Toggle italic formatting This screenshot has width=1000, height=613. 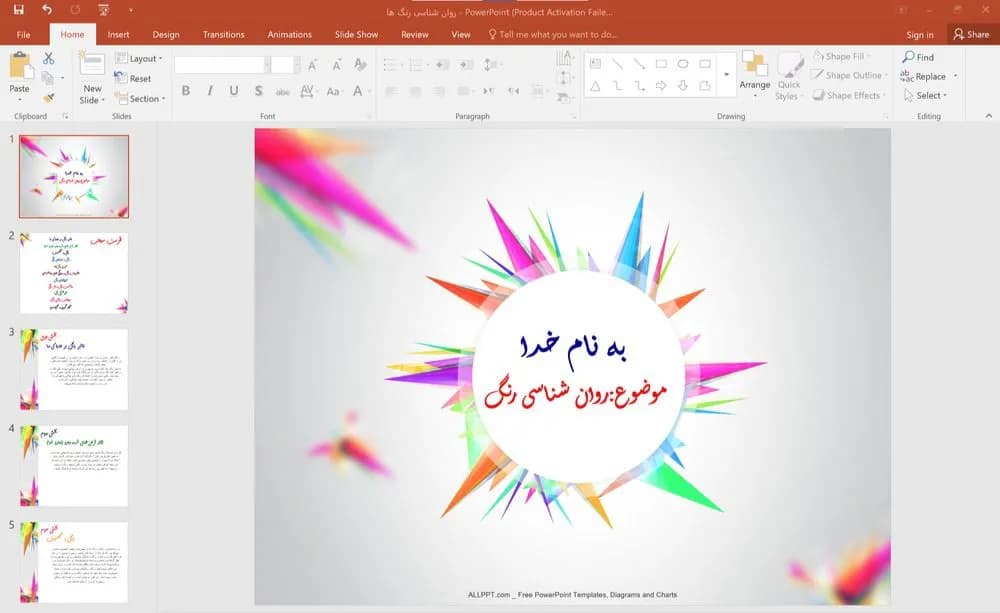tap(210, 91)
